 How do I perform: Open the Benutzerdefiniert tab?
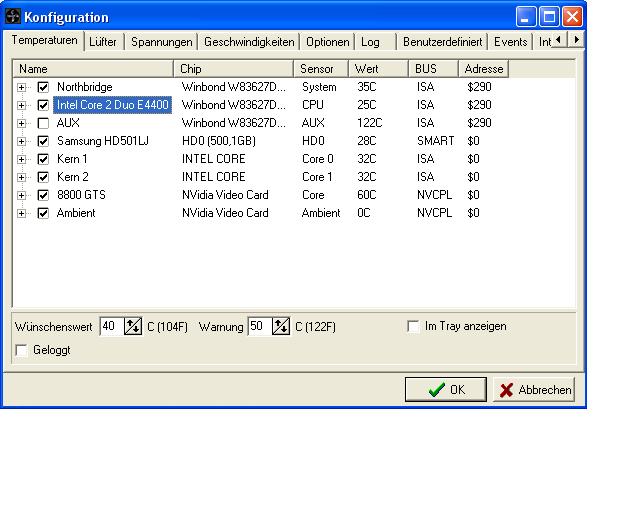pyautogui.click(x=442, y=42)
